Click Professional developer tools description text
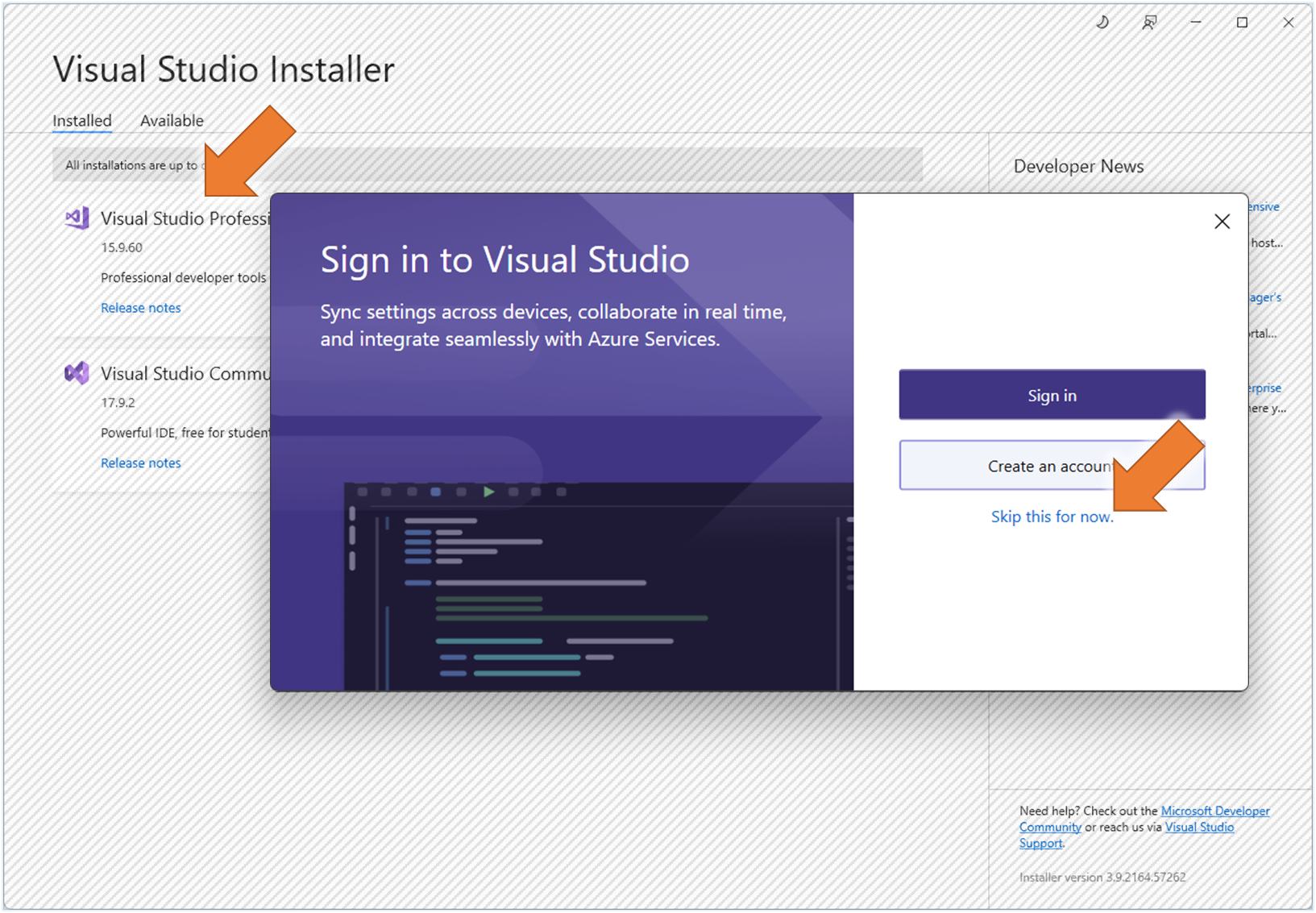The image size is (1316, 913). [x=184, y=278]
